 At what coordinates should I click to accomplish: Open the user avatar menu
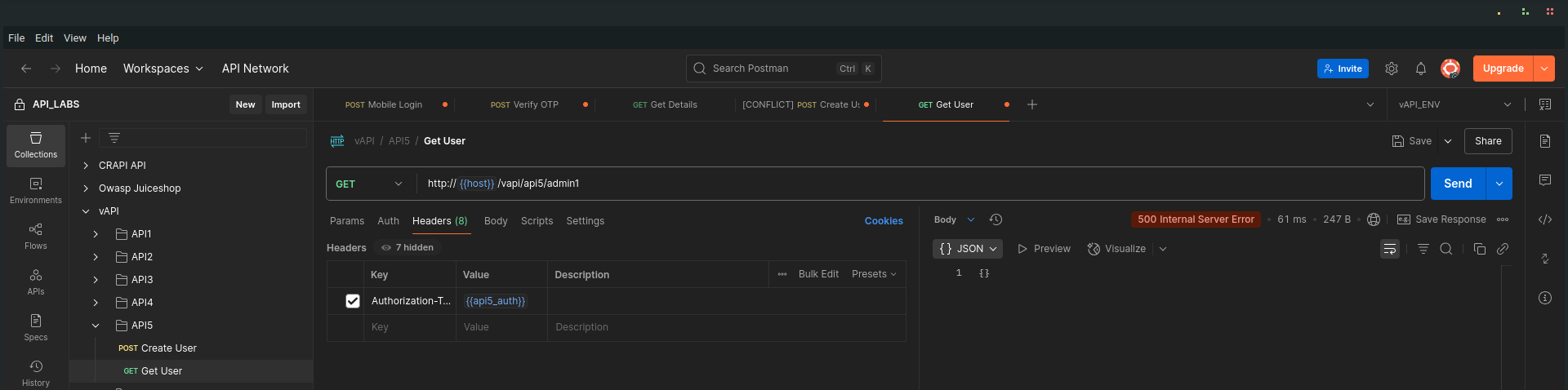tap(1450, 69)
